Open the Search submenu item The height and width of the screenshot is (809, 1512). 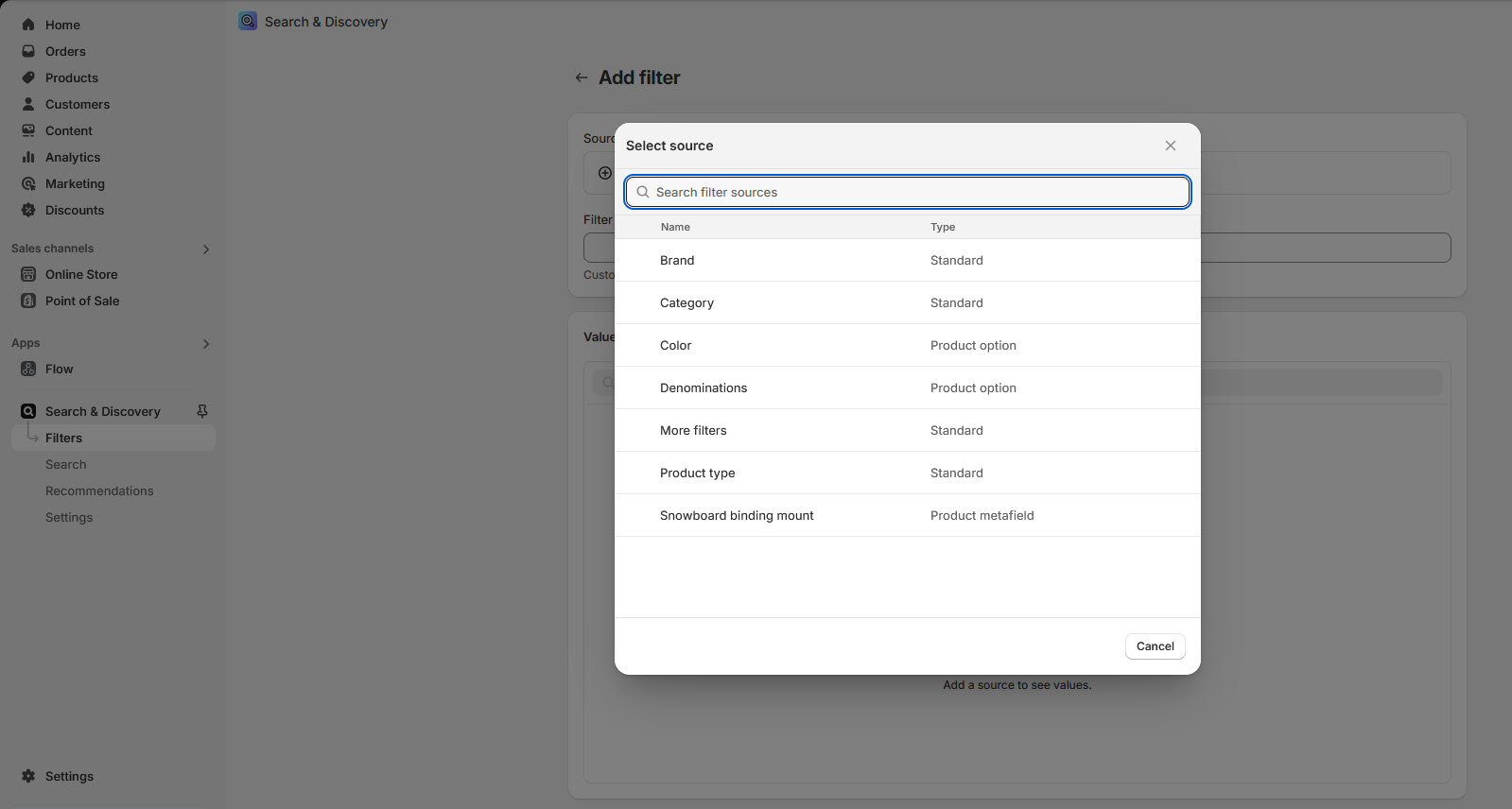click(66, 464)
